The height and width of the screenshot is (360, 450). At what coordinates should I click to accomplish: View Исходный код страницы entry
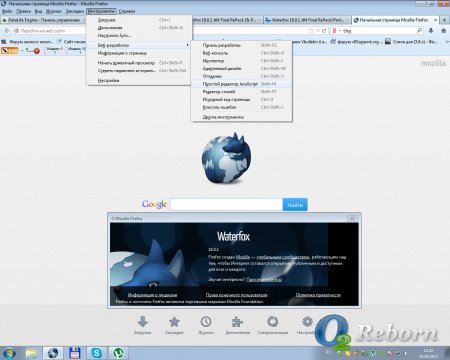coord(242,99)
